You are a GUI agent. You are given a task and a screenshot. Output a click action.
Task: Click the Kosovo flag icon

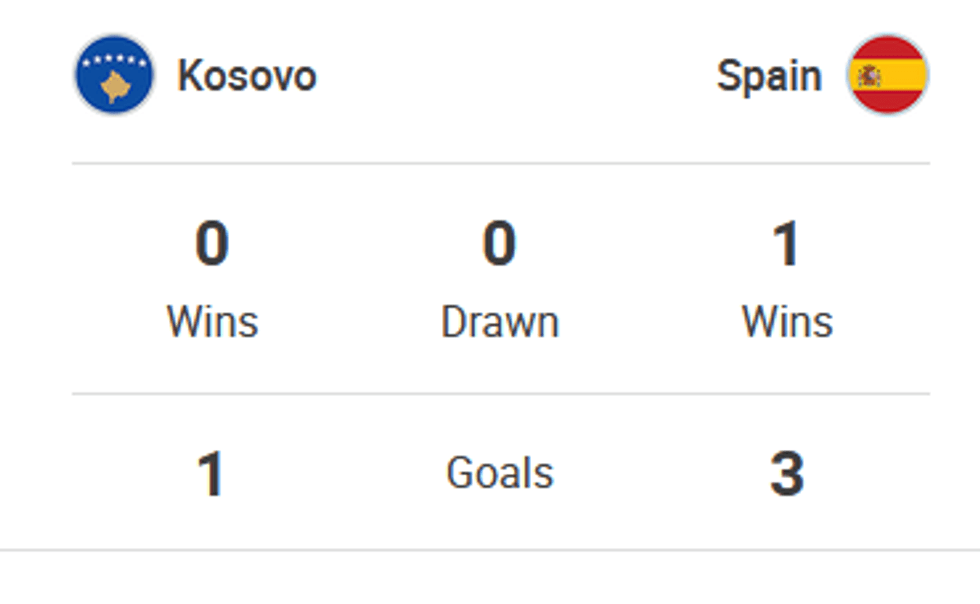pyautogui.click(x=114, y=76)
